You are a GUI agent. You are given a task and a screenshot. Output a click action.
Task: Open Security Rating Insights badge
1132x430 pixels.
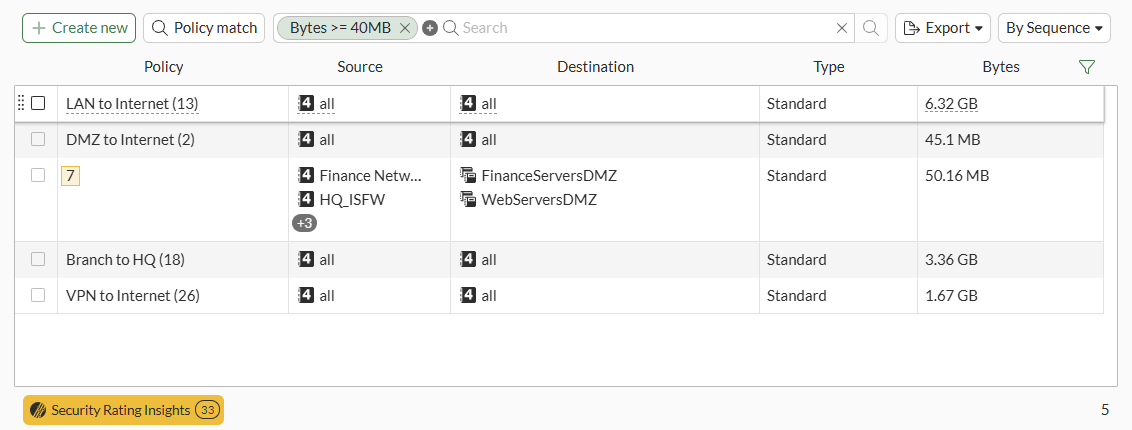[x=123, y=410]
